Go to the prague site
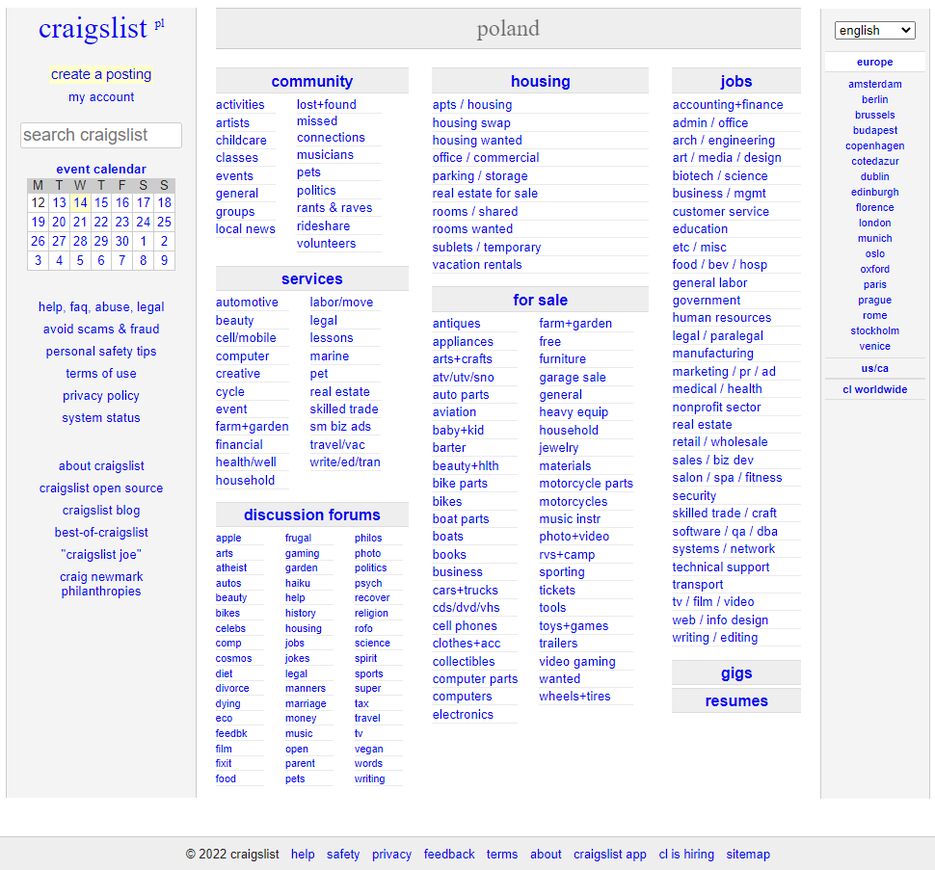 pyautogui.click(x=875, y=300)
